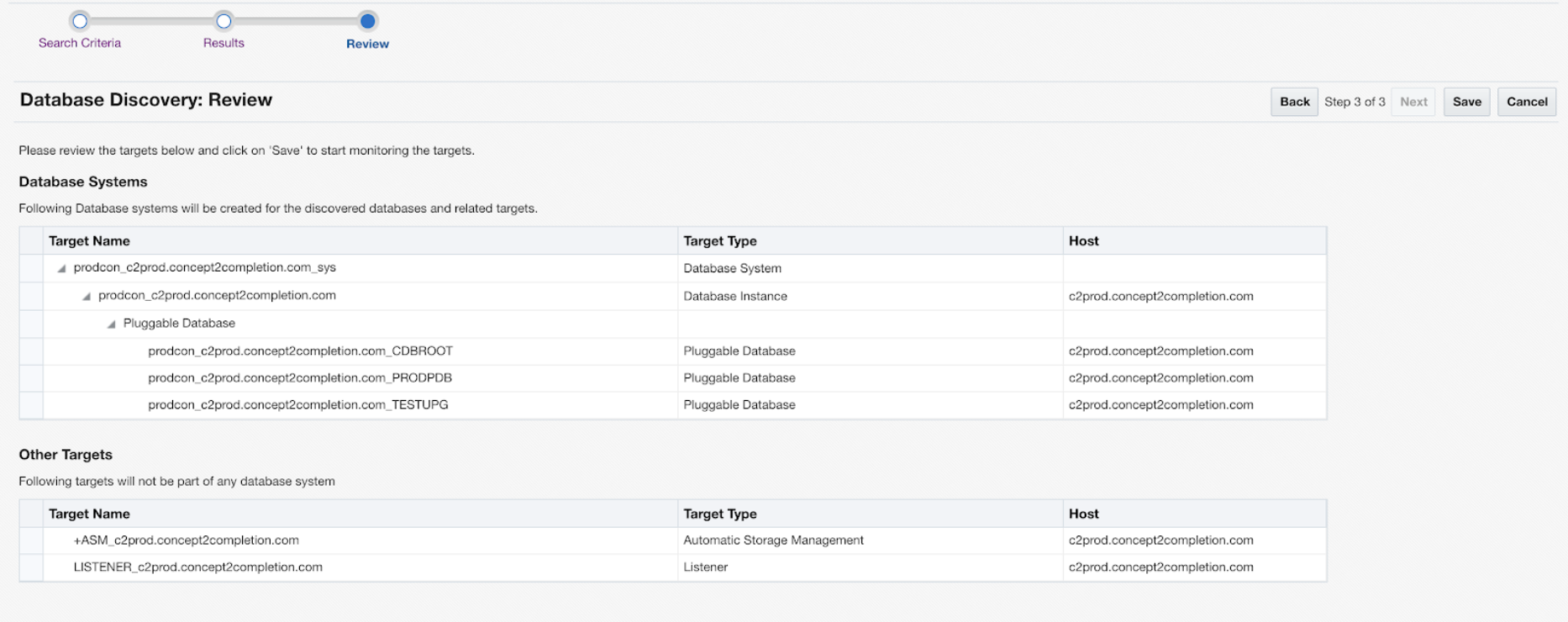This screenshot has height=622, width=1568.
Task: Select the PRODPDB pluggable database row
Action: [x=300, y=378]
